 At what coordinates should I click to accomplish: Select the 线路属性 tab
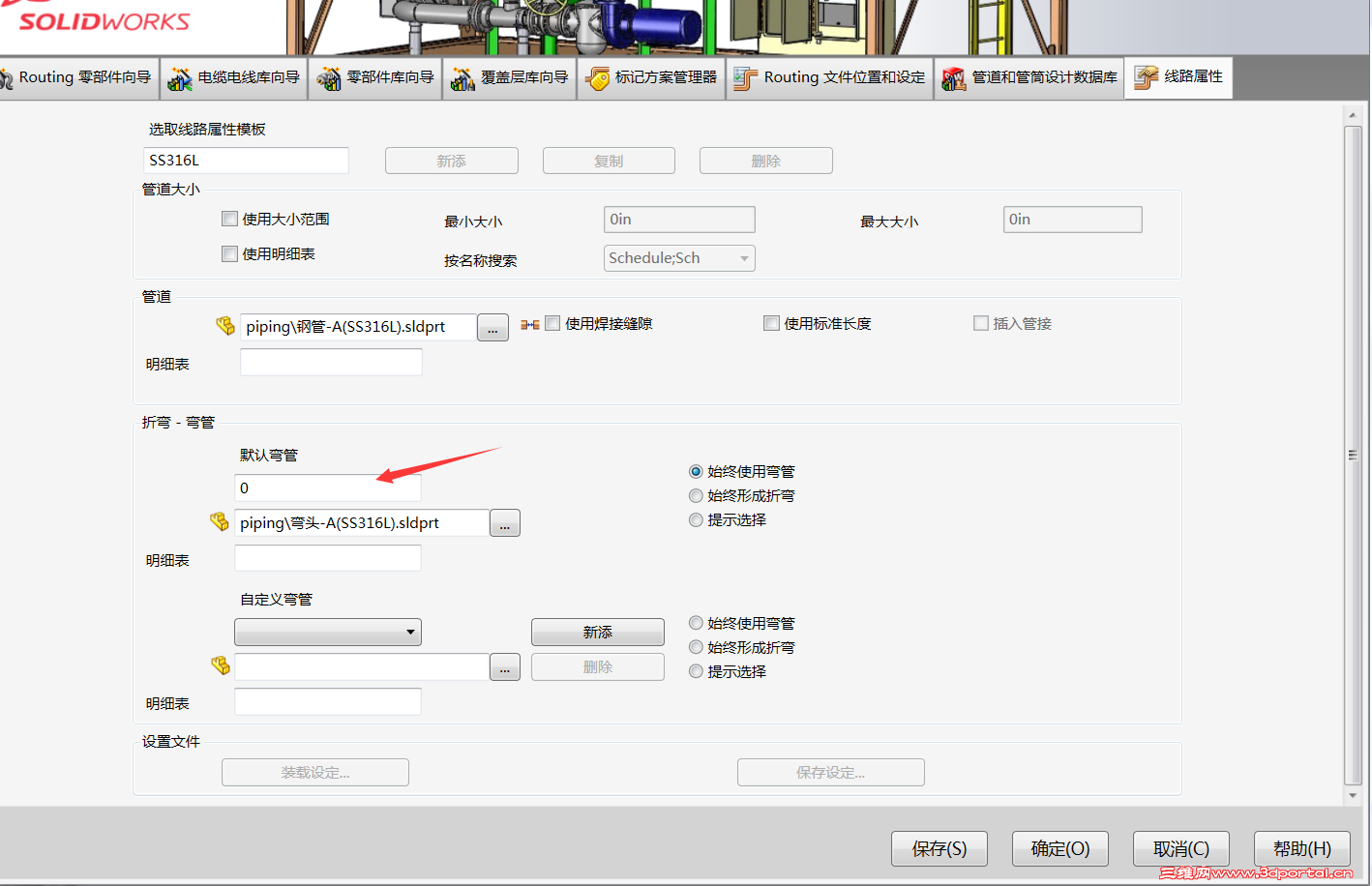[1178, 77]
